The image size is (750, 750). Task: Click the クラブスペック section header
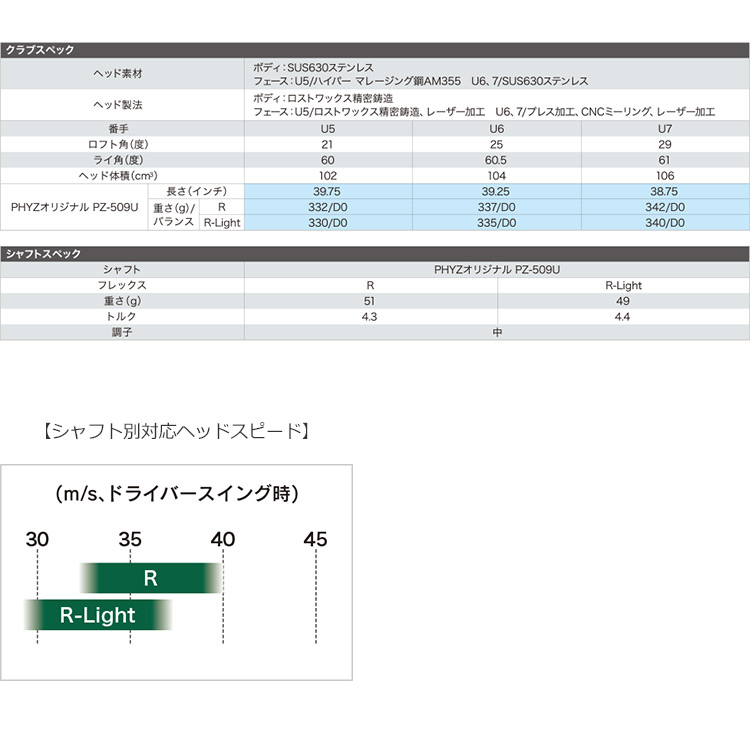point(40,49)
